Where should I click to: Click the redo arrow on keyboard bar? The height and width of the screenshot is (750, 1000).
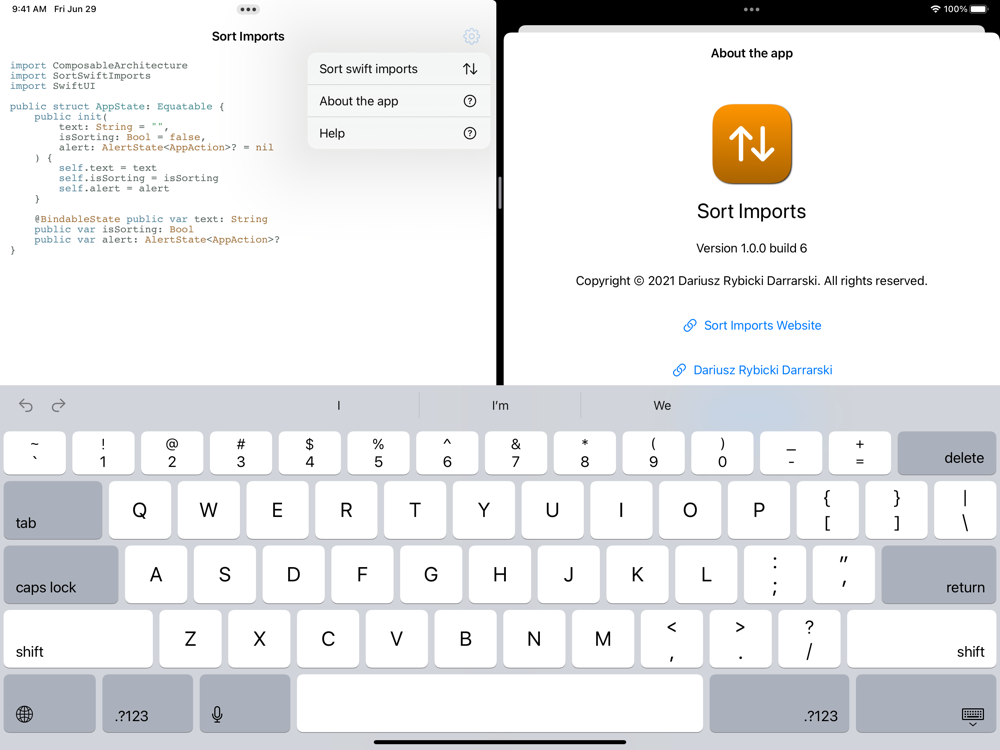[59, 405]
